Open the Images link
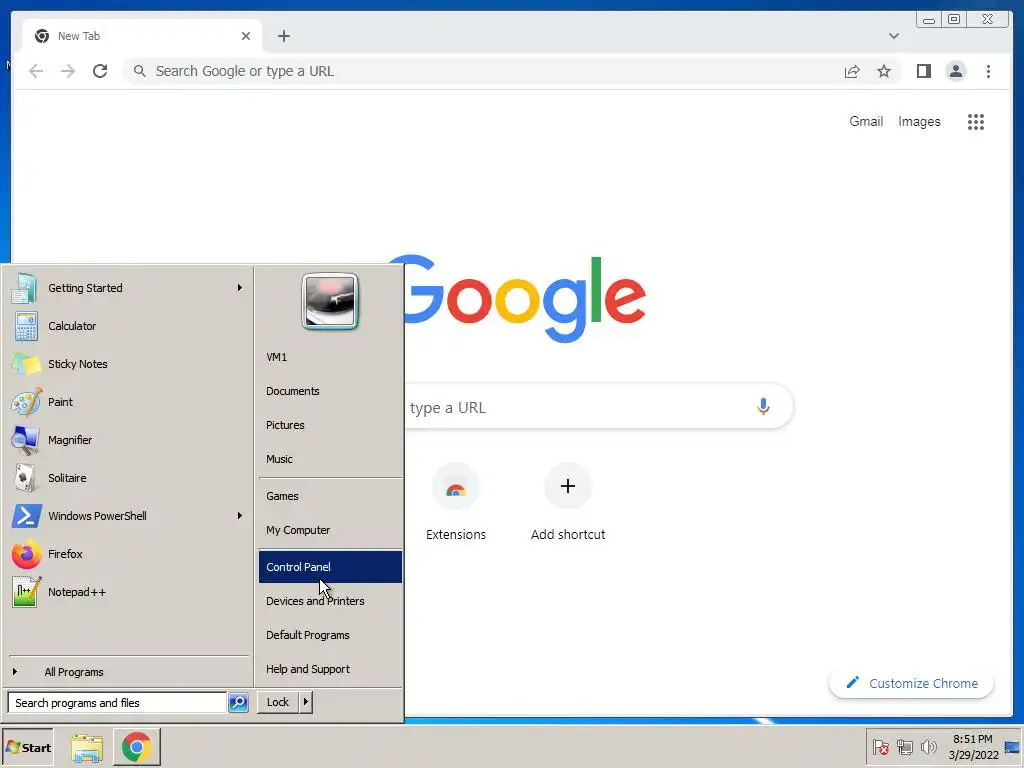This screenshot has width=1024, height=768. (x=919, y=121)
